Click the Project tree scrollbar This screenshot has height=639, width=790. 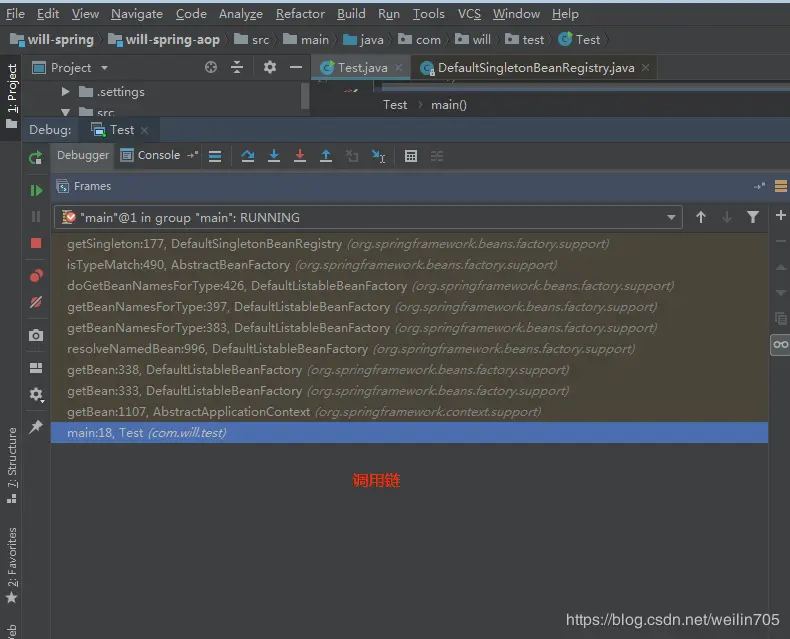[304, 96]
